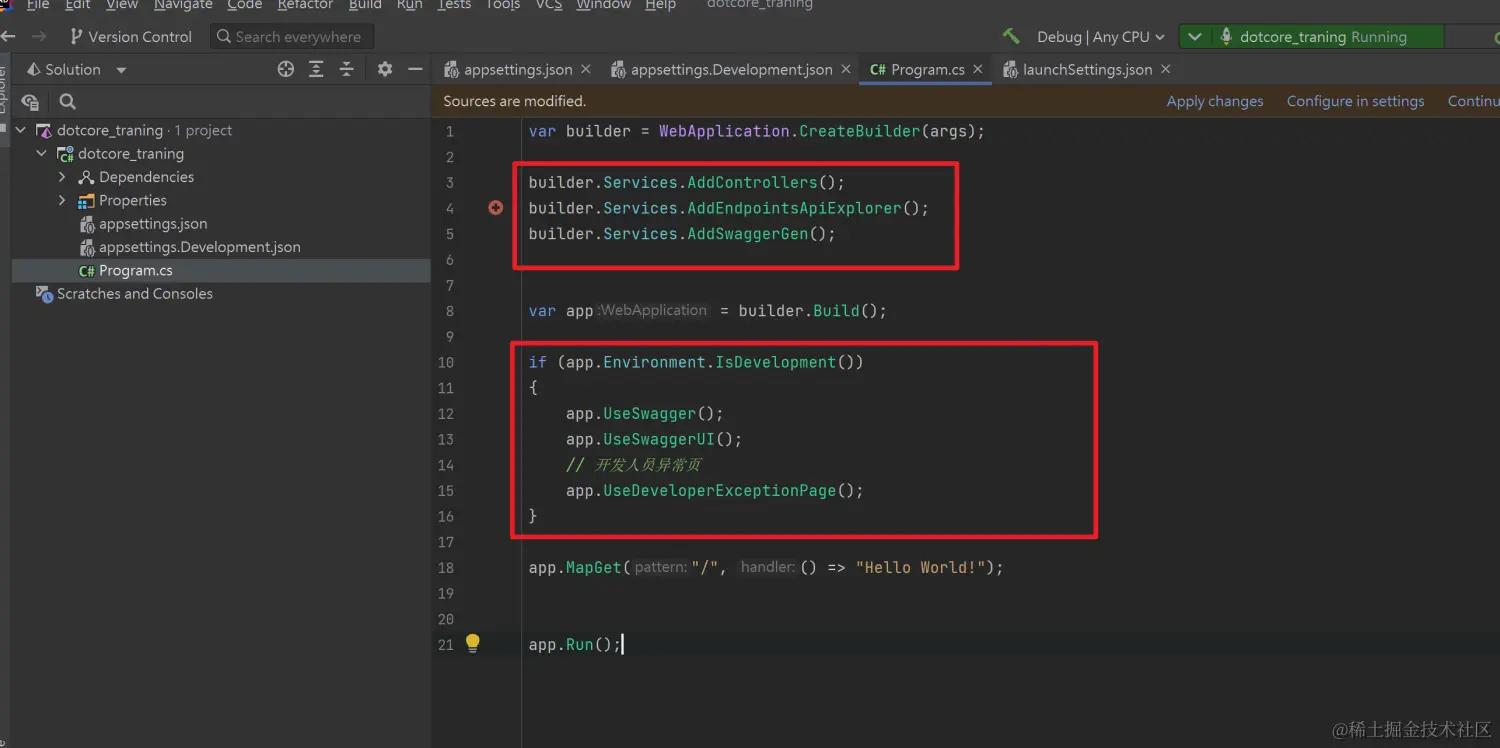Select the Properties folder tree item

click(132, 200)
